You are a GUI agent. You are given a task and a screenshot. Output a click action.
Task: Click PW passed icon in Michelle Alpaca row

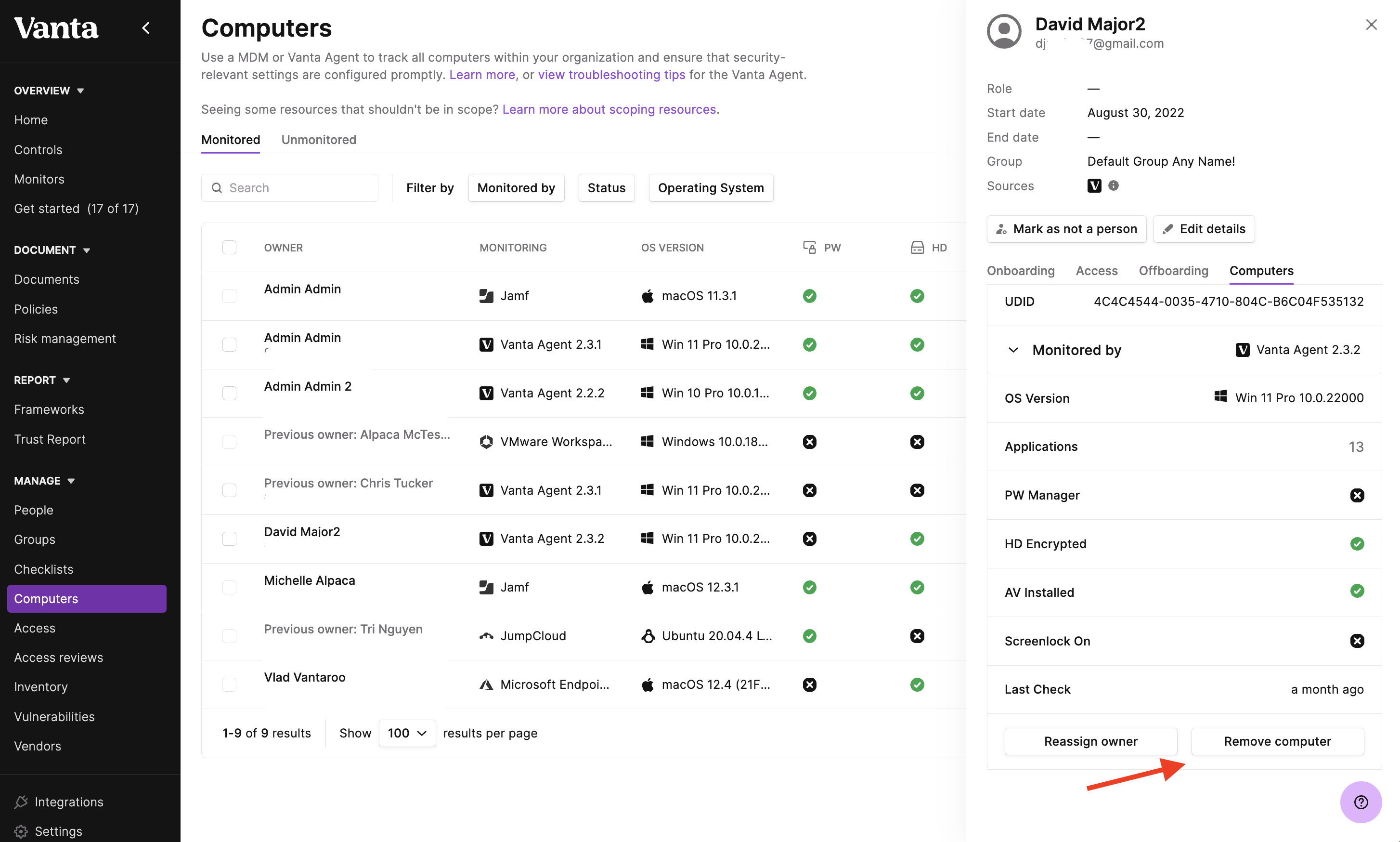[810, 587]
